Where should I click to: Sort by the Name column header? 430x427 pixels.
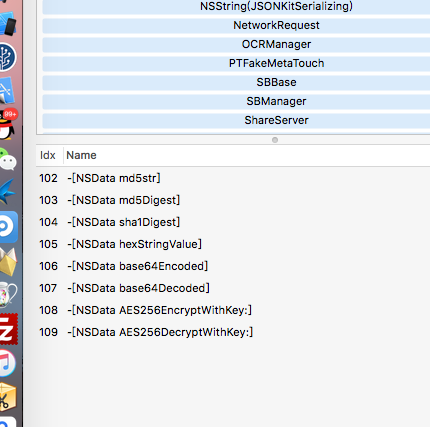(247, 155)
